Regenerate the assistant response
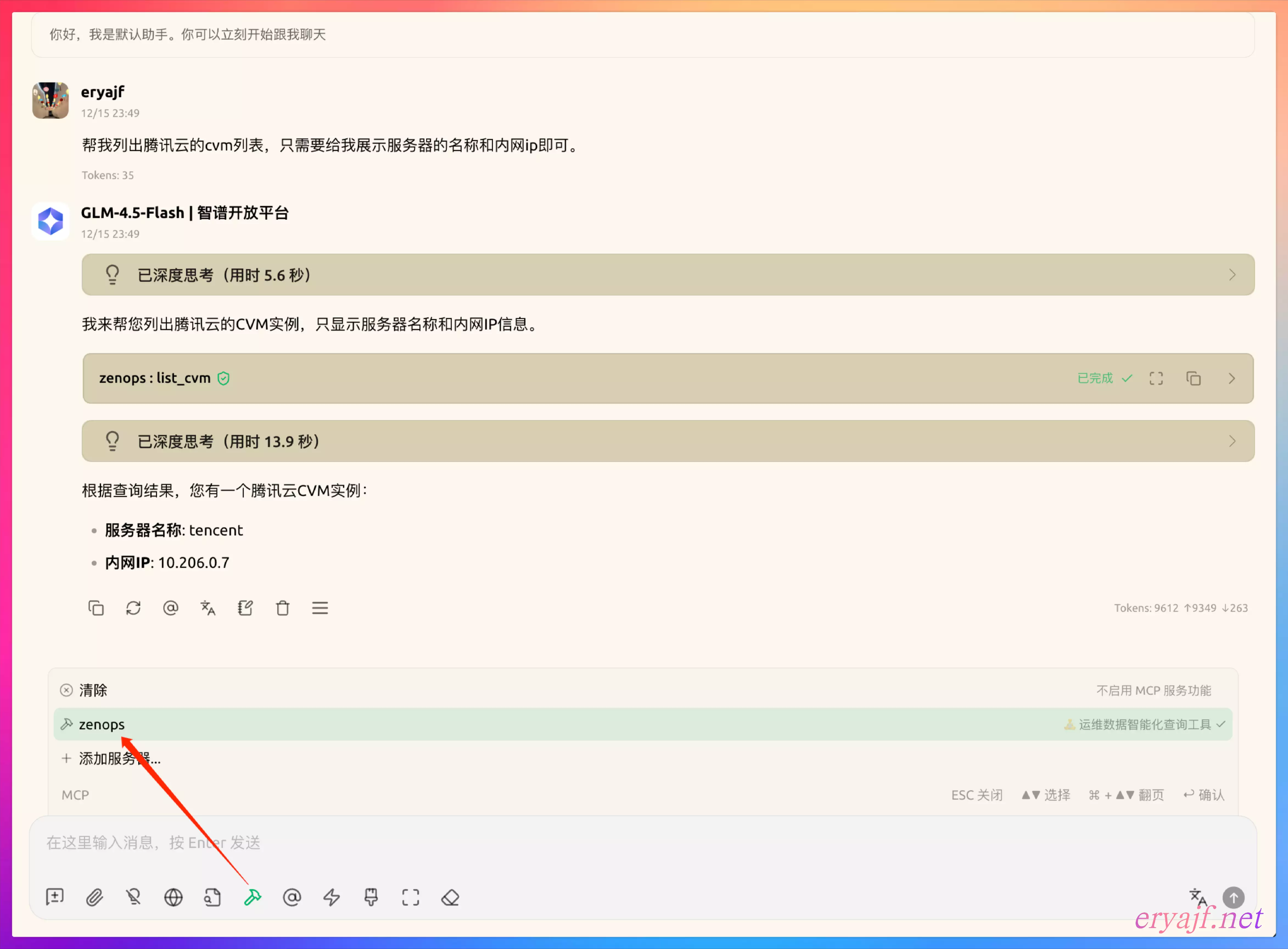 tap(133, 608)
